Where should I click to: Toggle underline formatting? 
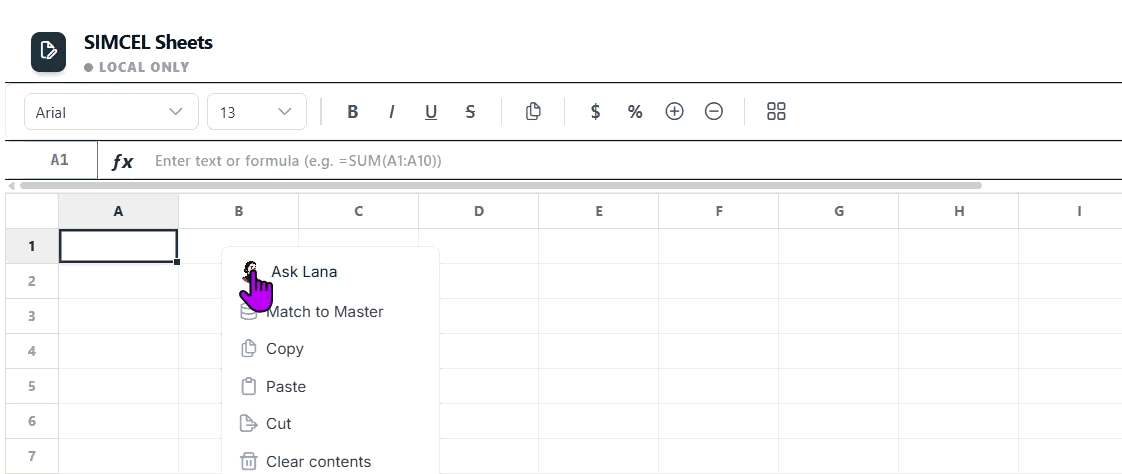[x=431, y=112]
